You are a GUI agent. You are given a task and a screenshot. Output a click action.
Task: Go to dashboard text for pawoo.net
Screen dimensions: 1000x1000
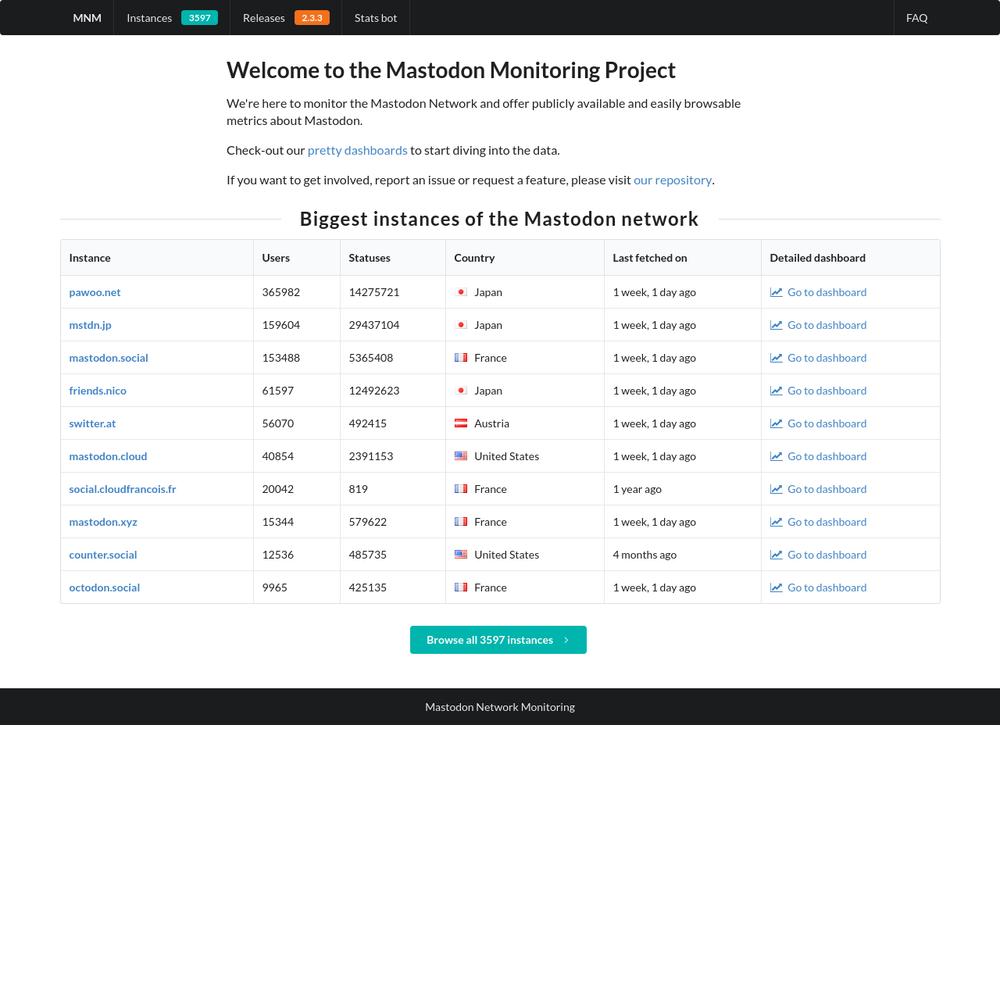tap(827, 293)
